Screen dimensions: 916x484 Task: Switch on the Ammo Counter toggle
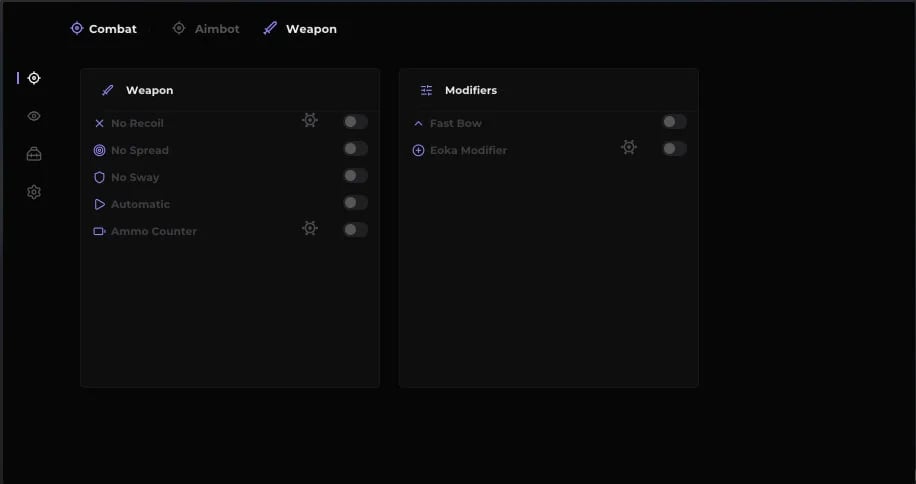point(355,229)
